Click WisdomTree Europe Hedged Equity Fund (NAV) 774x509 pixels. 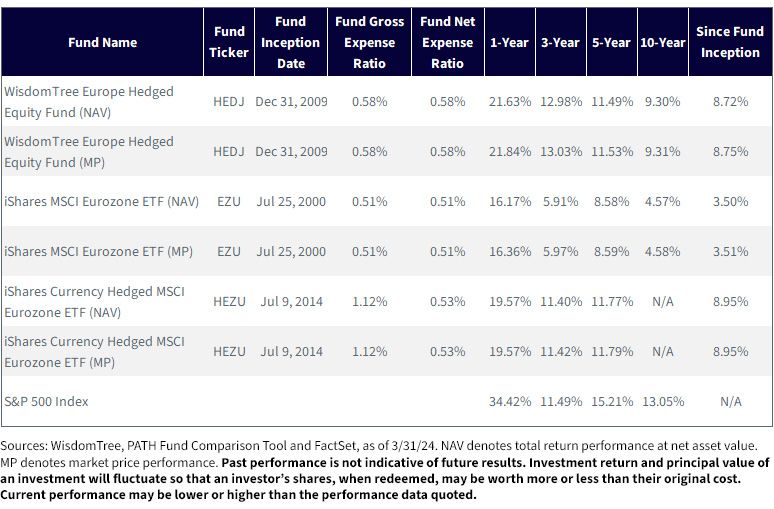tap(89, 102)
